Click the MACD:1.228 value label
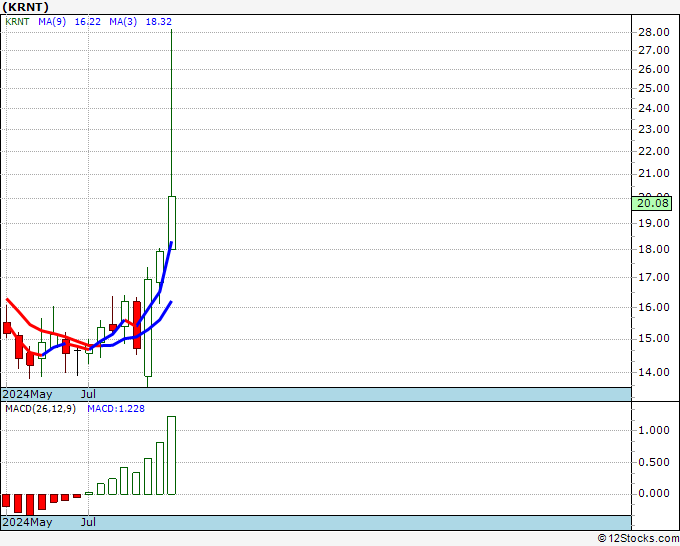This screenshot has width=680, height=546. click(116, 409)
